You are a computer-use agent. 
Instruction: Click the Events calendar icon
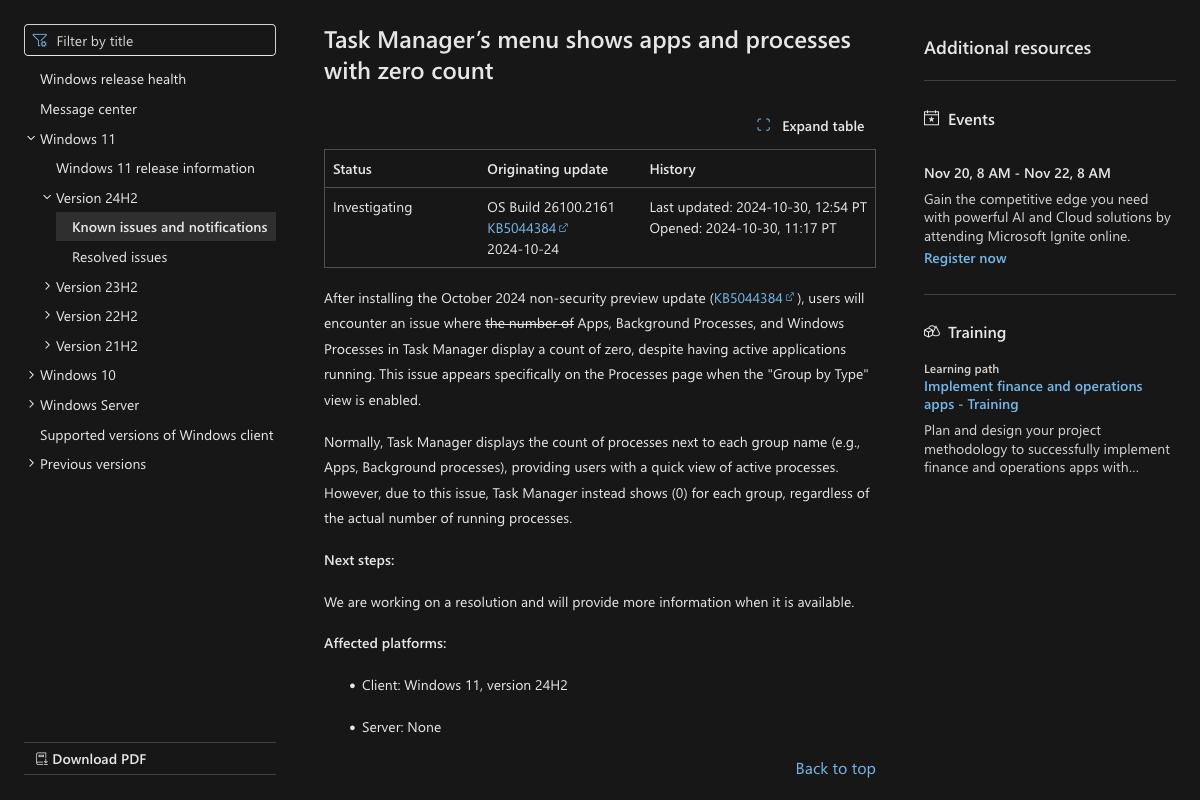pyautogui.click(x=932, y=119)
